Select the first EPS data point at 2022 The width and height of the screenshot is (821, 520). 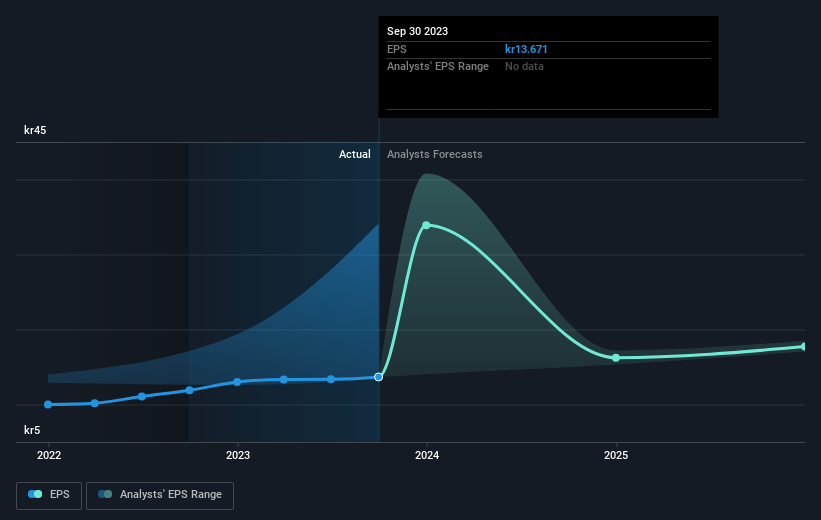pyautogui.click(x=48, y=404)
